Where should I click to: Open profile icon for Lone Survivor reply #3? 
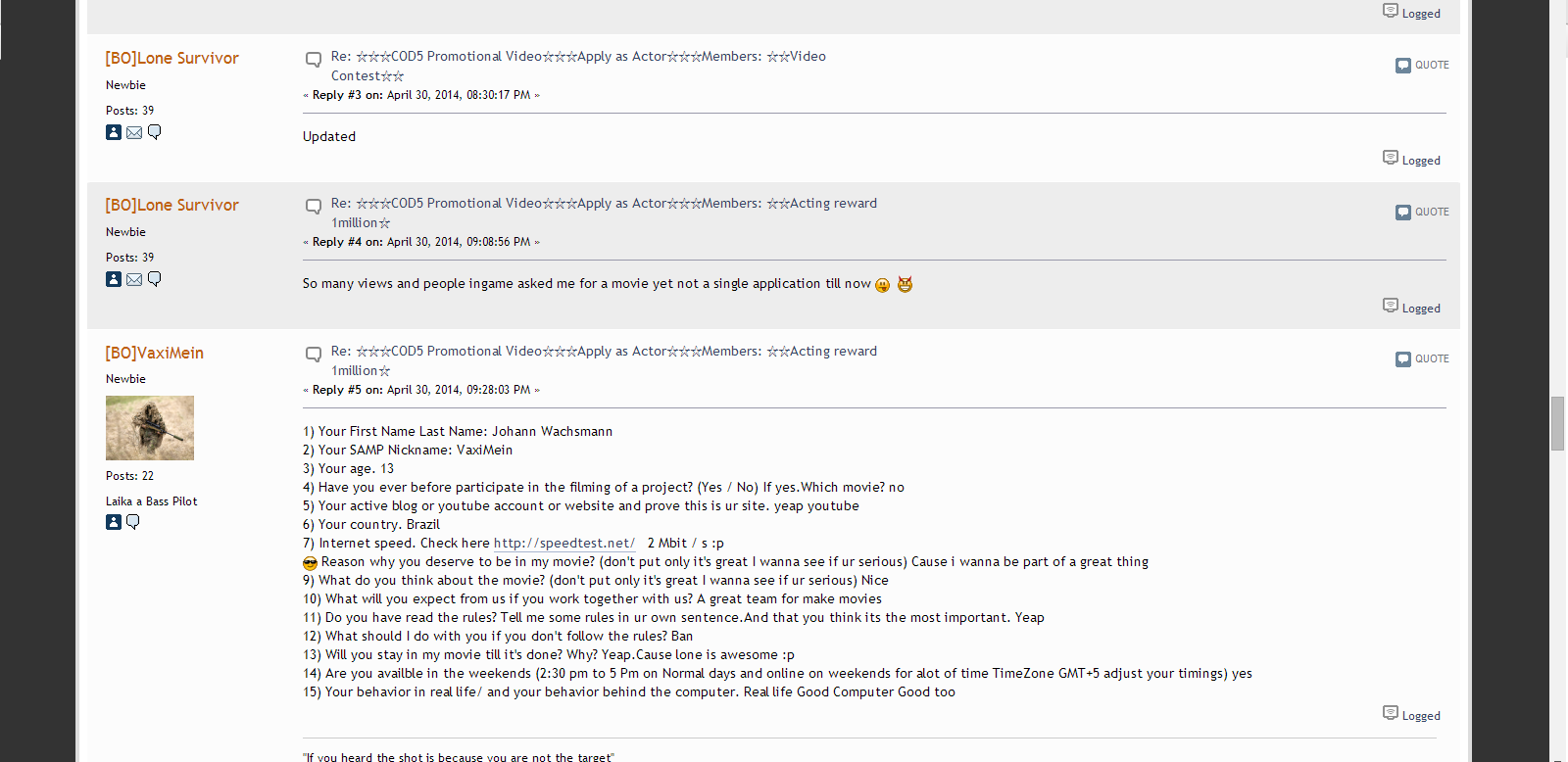tap(114, 132)
